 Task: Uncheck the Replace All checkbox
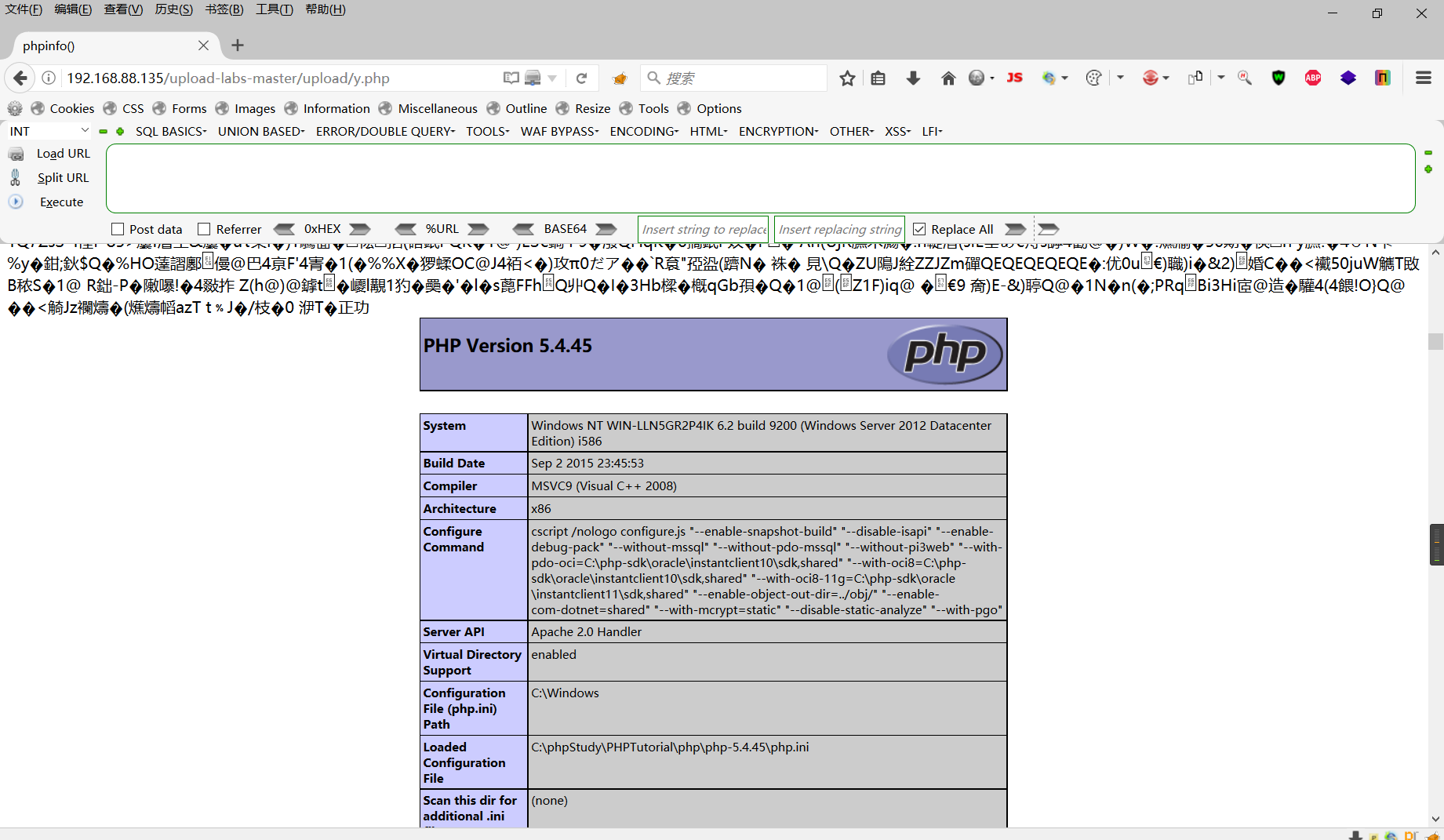[919, 229]
